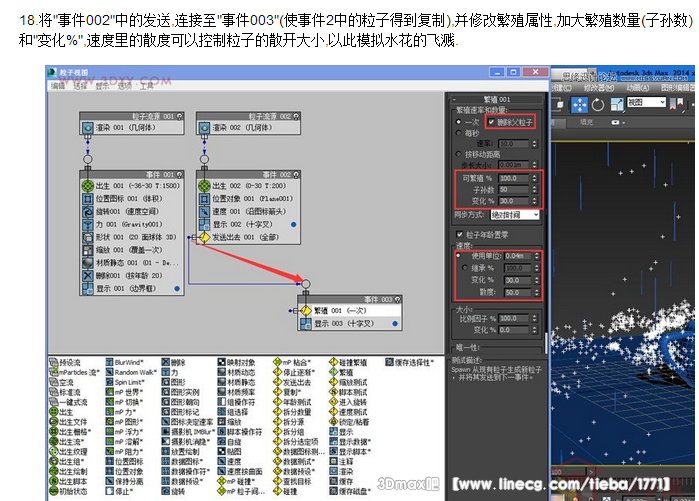The image size is (699, 501).
Task: Pick 发送出去 from the depot list
Action: pos(292,382)
